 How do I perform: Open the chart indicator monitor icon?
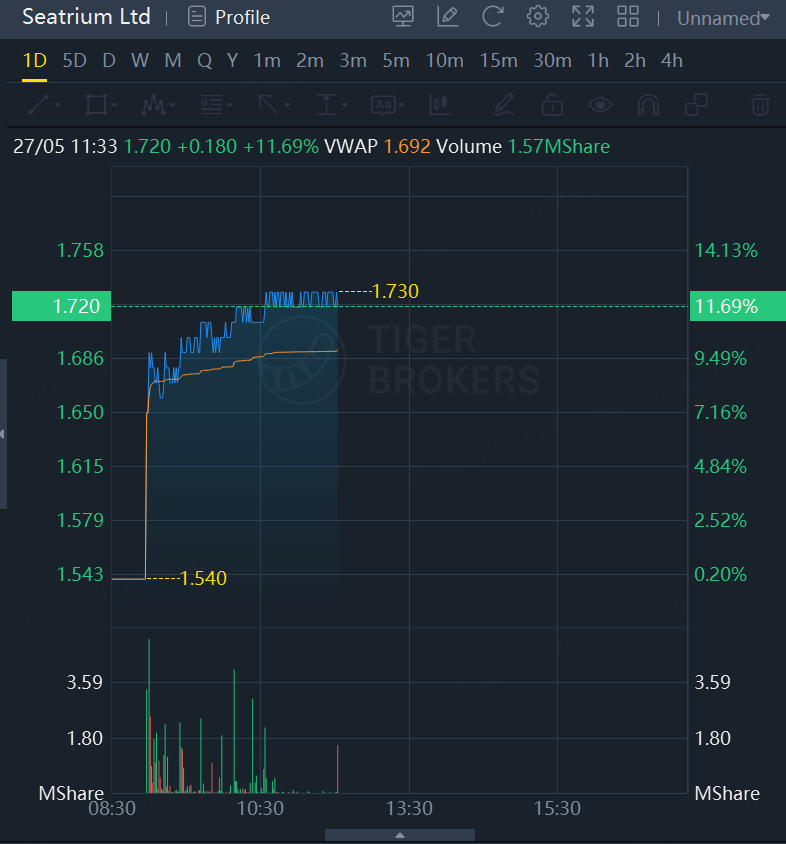[x=403, y=17]
